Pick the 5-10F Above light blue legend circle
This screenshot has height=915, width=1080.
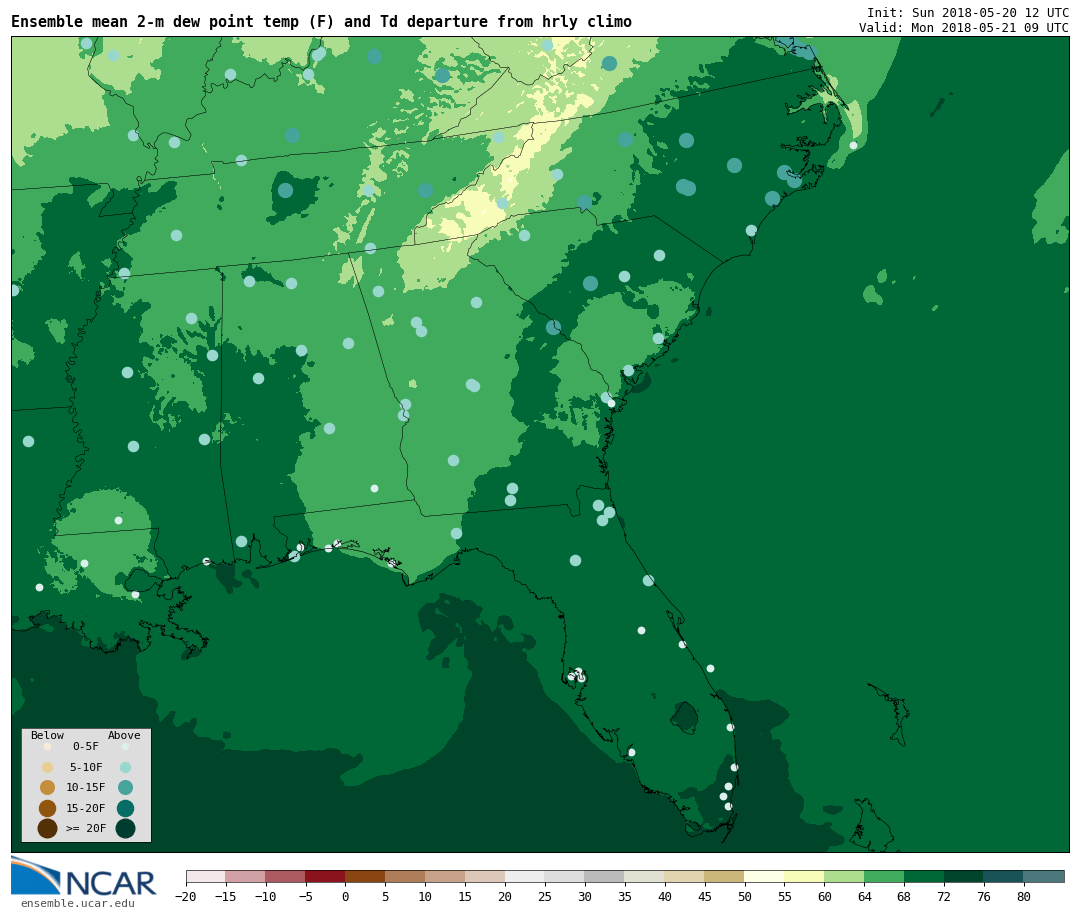(x=125, y=767)
